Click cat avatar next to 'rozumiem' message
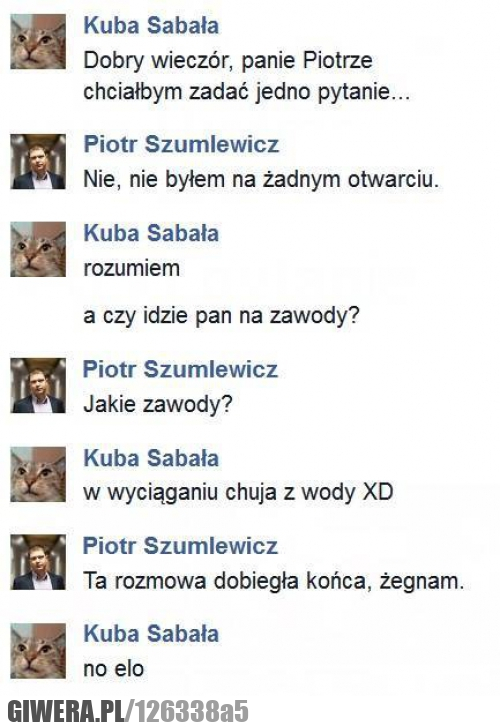The height and width of the screenshot is (727, 500). pyautogui.click(x=38, y=249)
